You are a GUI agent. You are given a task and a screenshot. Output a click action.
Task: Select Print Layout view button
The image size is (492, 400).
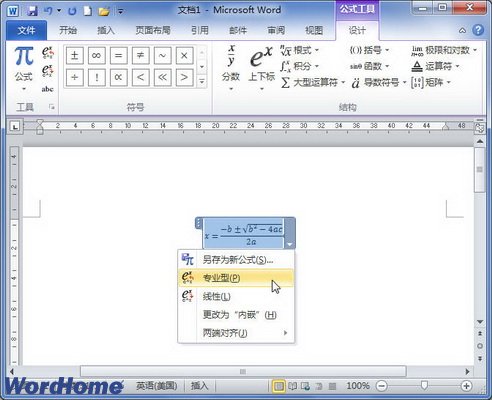279,386
